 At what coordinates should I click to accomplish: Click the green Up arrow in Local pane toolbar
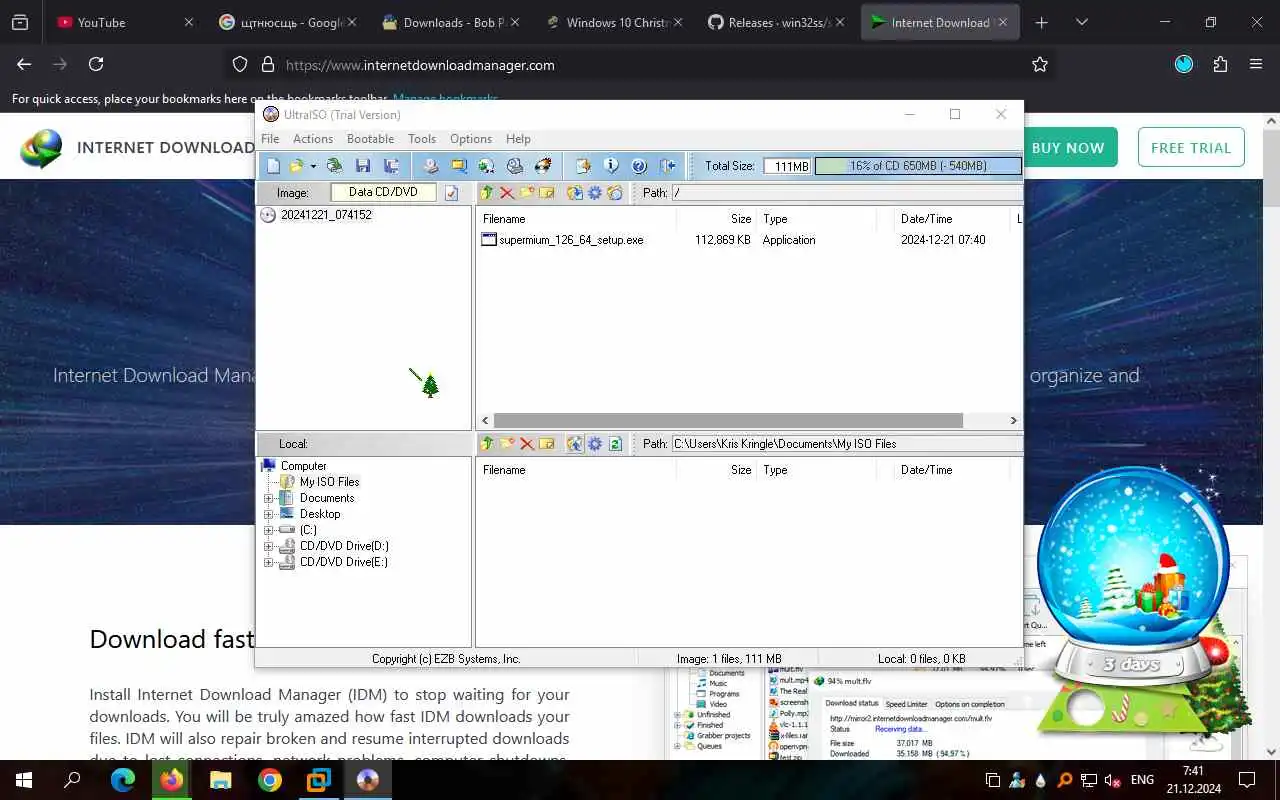point(487,444)
